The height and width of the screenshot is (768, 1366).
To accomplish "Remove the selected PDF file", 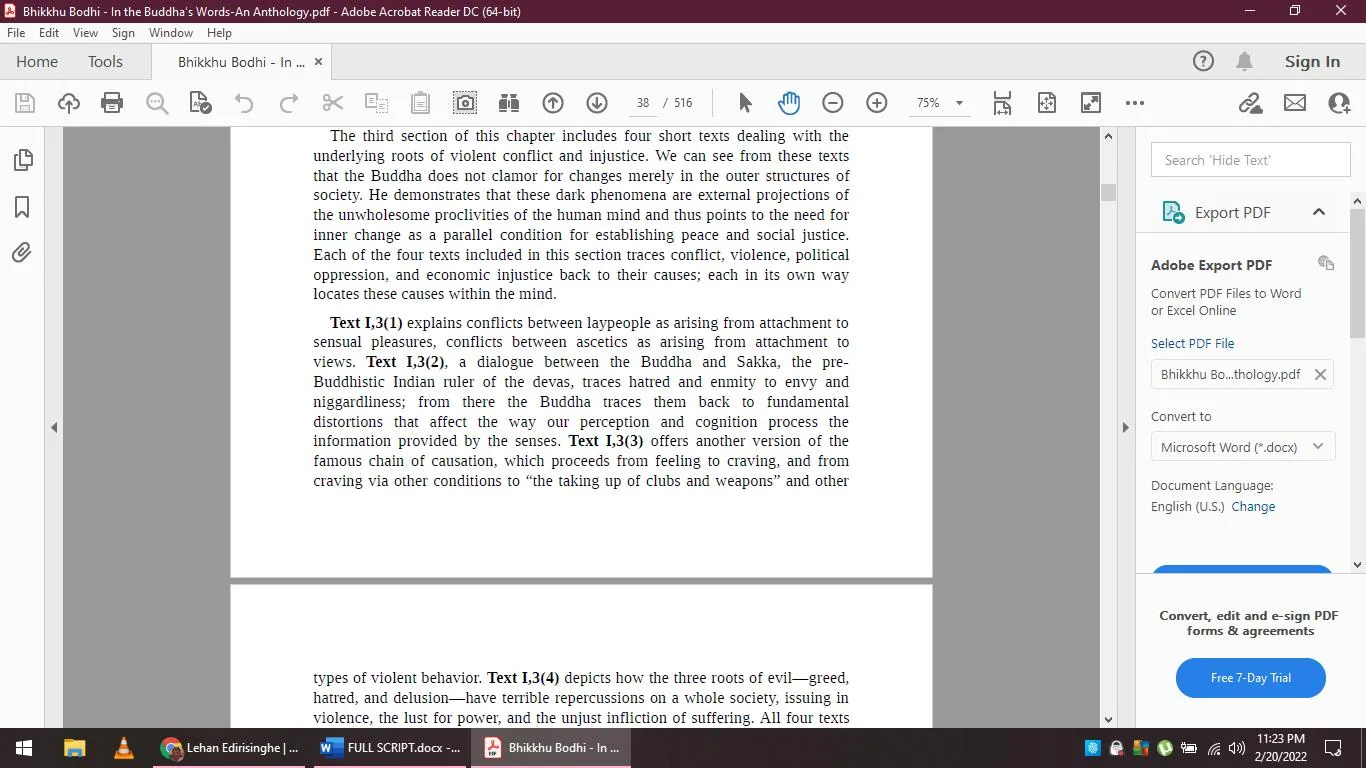I will pyautogui.click(x=1320, y=374).
